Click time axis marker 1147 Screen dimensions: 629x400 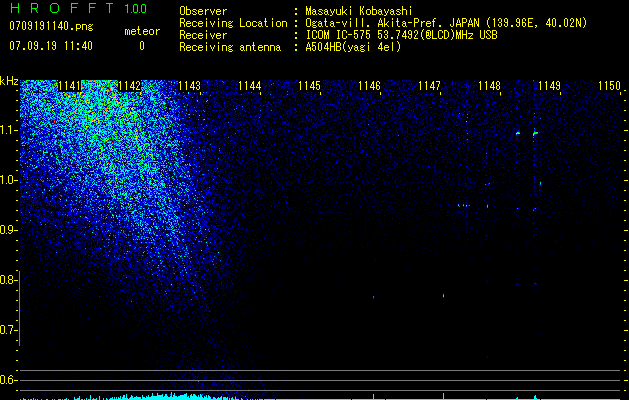coord(430,86)
